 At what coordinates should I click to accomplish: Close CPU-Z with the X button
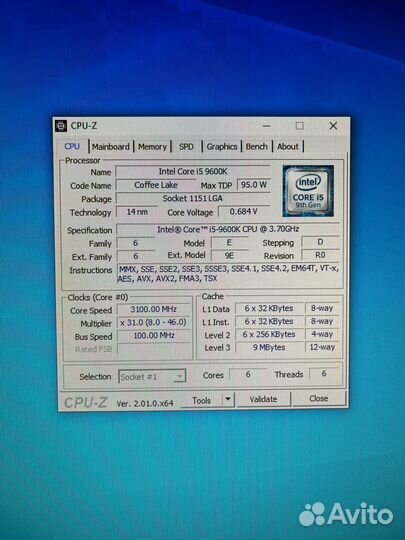coord(333,126)
